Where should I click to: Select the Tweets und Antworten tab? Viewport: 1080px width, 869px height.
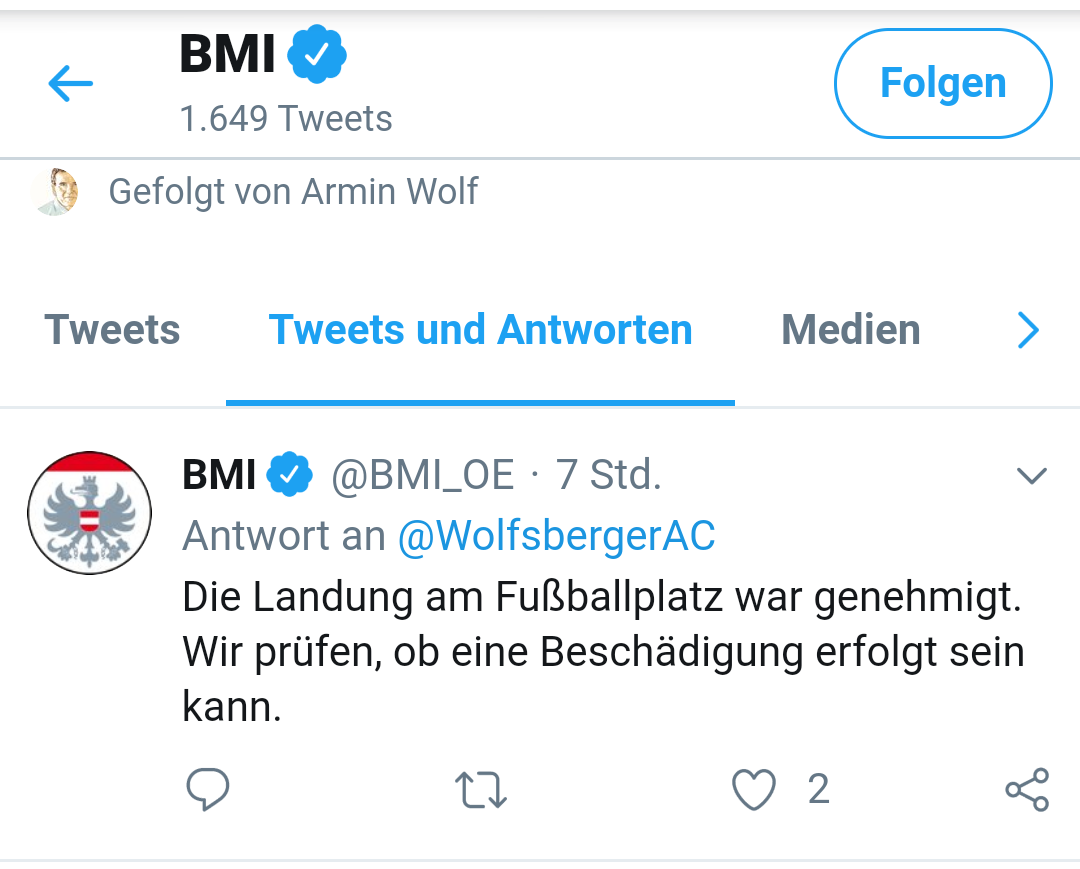[x=480, y=329]
